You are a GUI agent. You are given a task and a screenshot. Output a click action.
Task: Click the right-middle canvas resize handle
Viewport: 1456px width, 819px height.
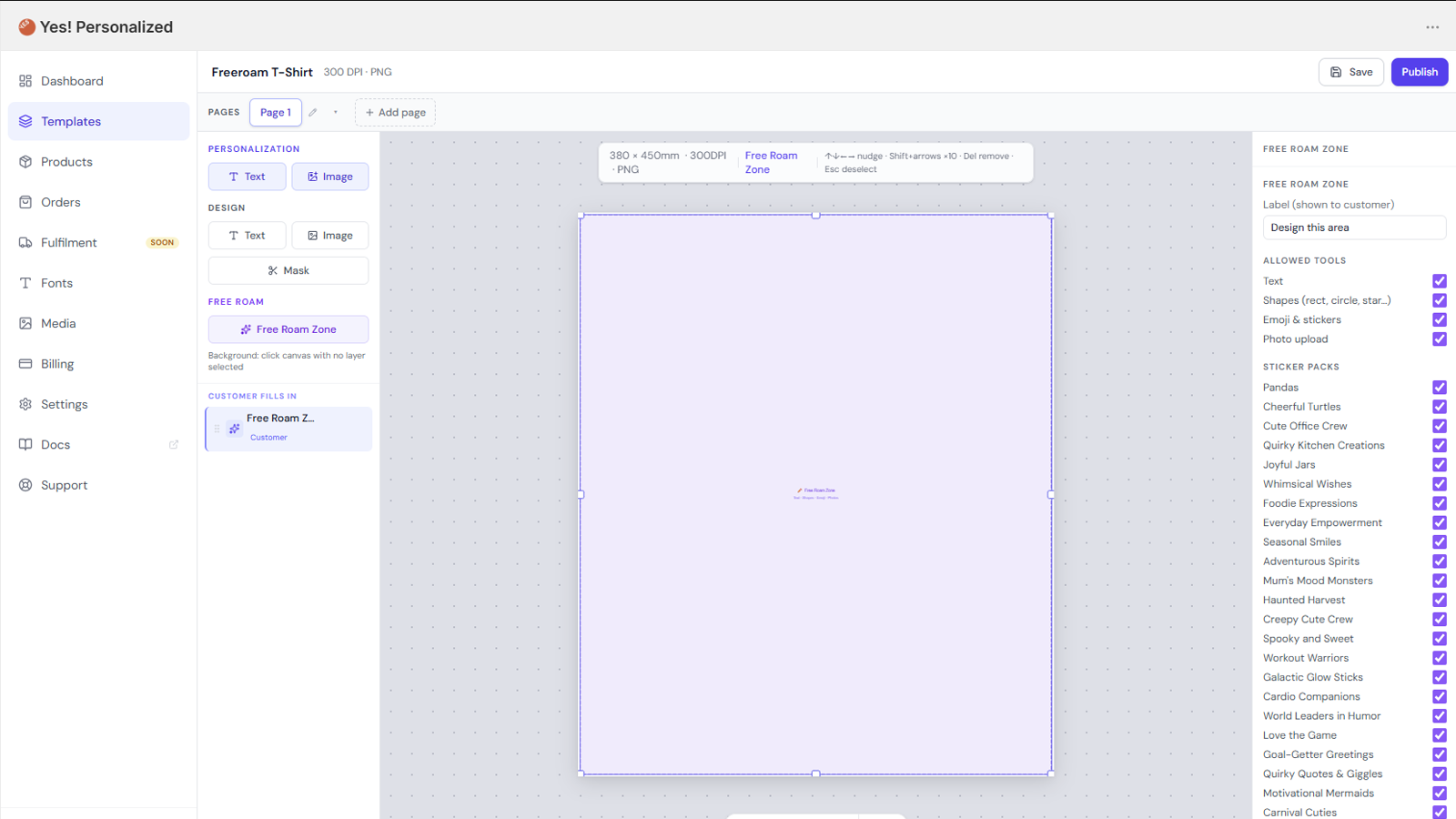click(1051, 494)
